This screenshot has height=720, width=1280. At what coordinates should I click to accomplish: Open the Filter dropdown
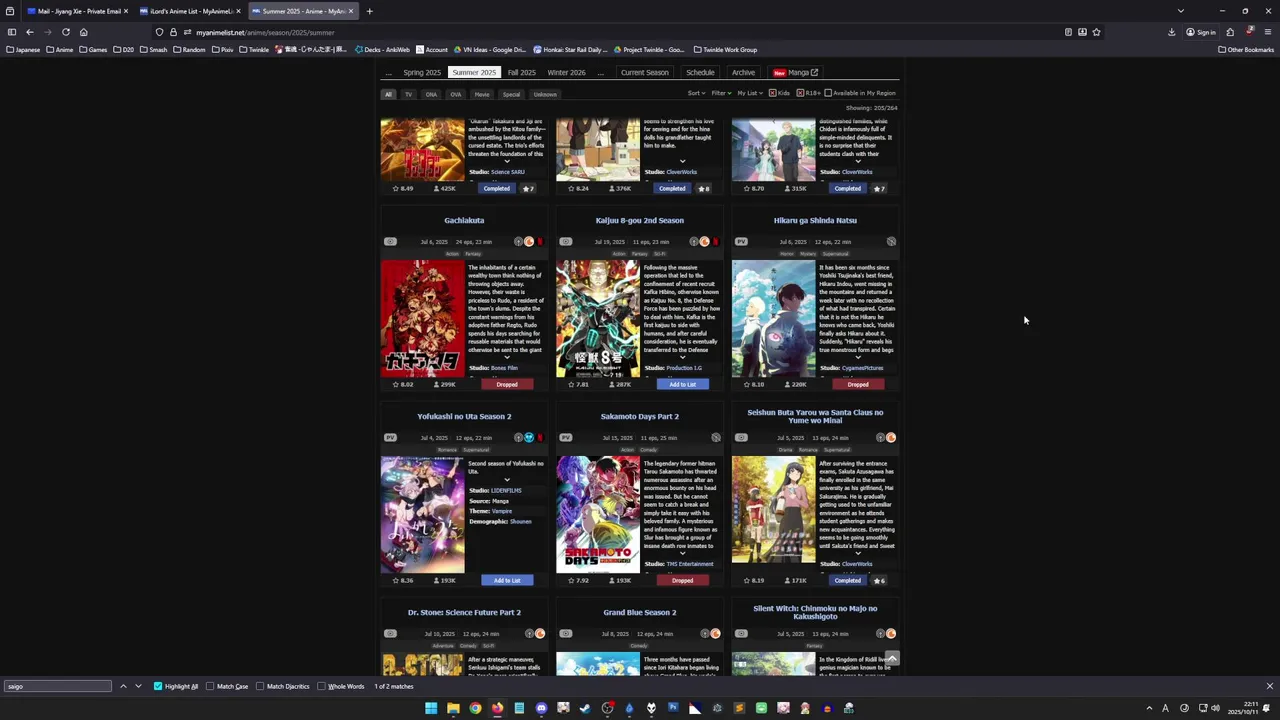[721, 93]
